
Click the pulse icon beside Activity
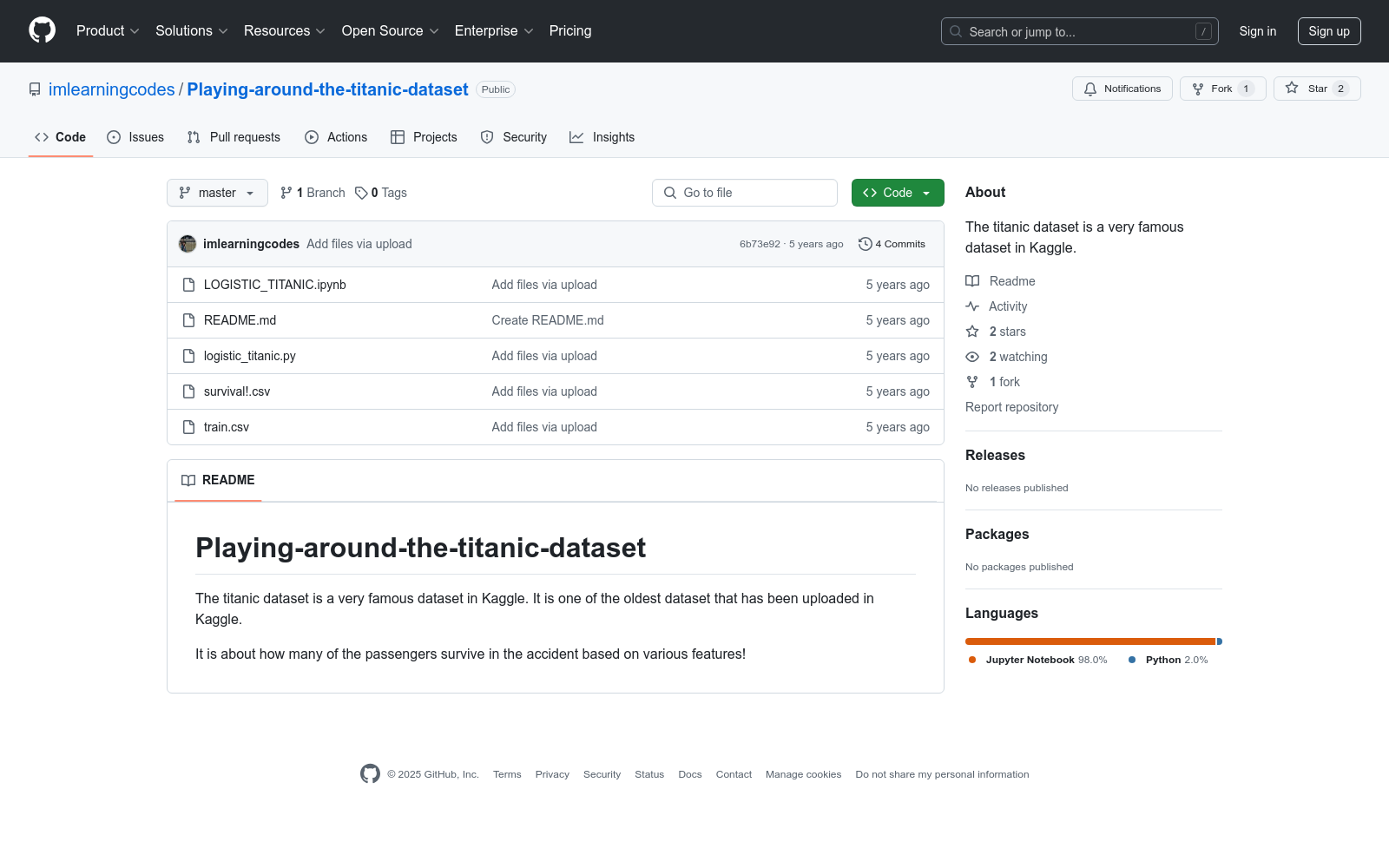(x=972, y=306)
